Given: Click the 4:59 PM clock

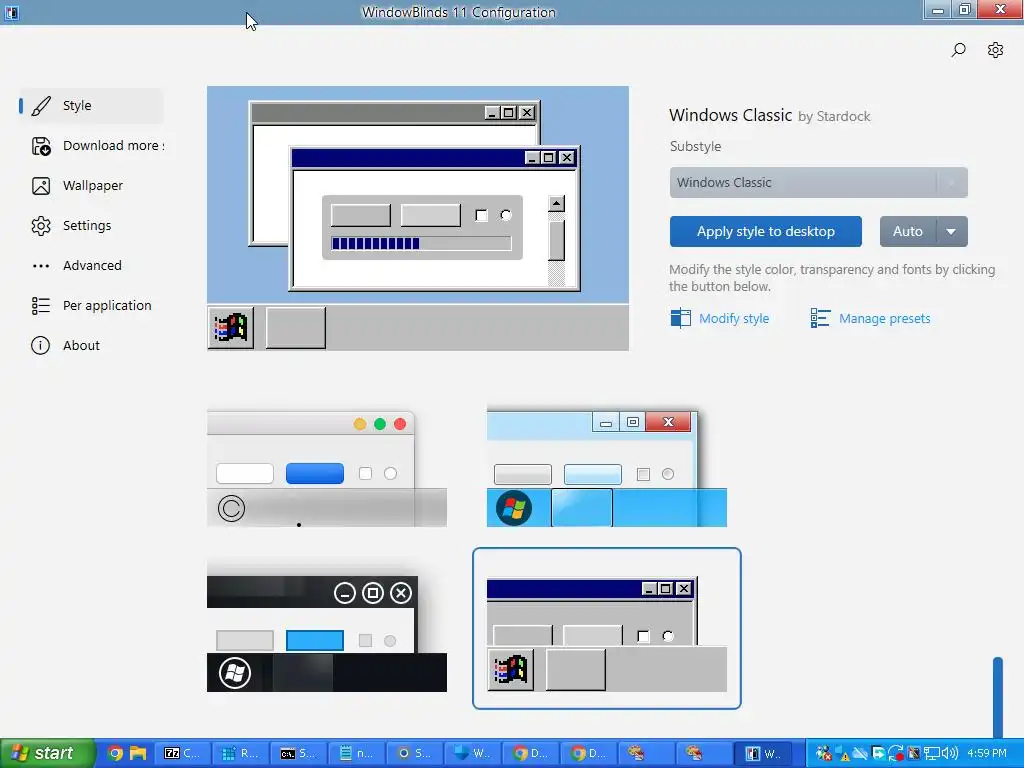Looking at the screenshot, I should pyautogui.click(x=987, y=753).
